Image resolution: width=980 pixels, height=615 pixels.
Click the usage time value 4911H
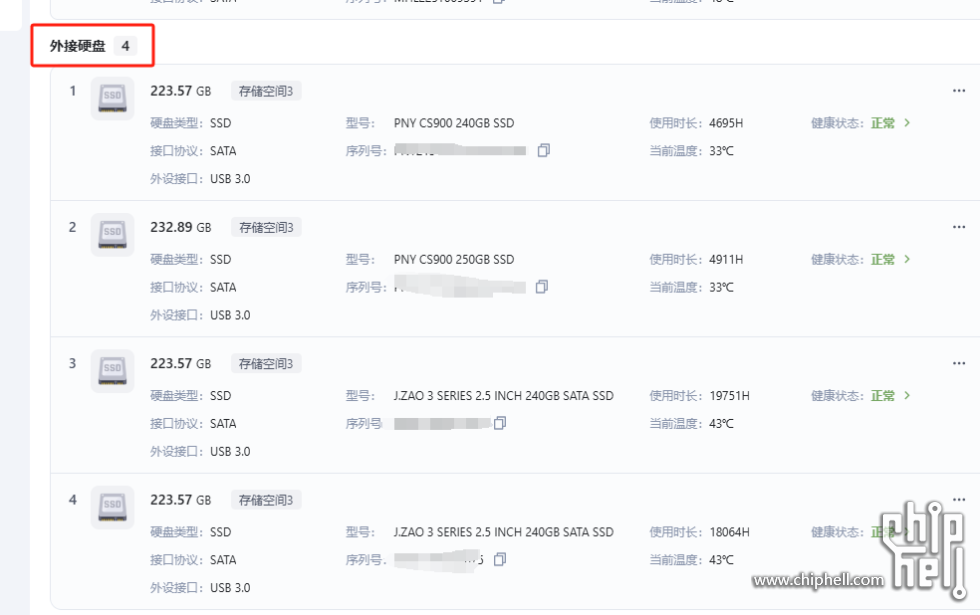click(x=726, y=259)
